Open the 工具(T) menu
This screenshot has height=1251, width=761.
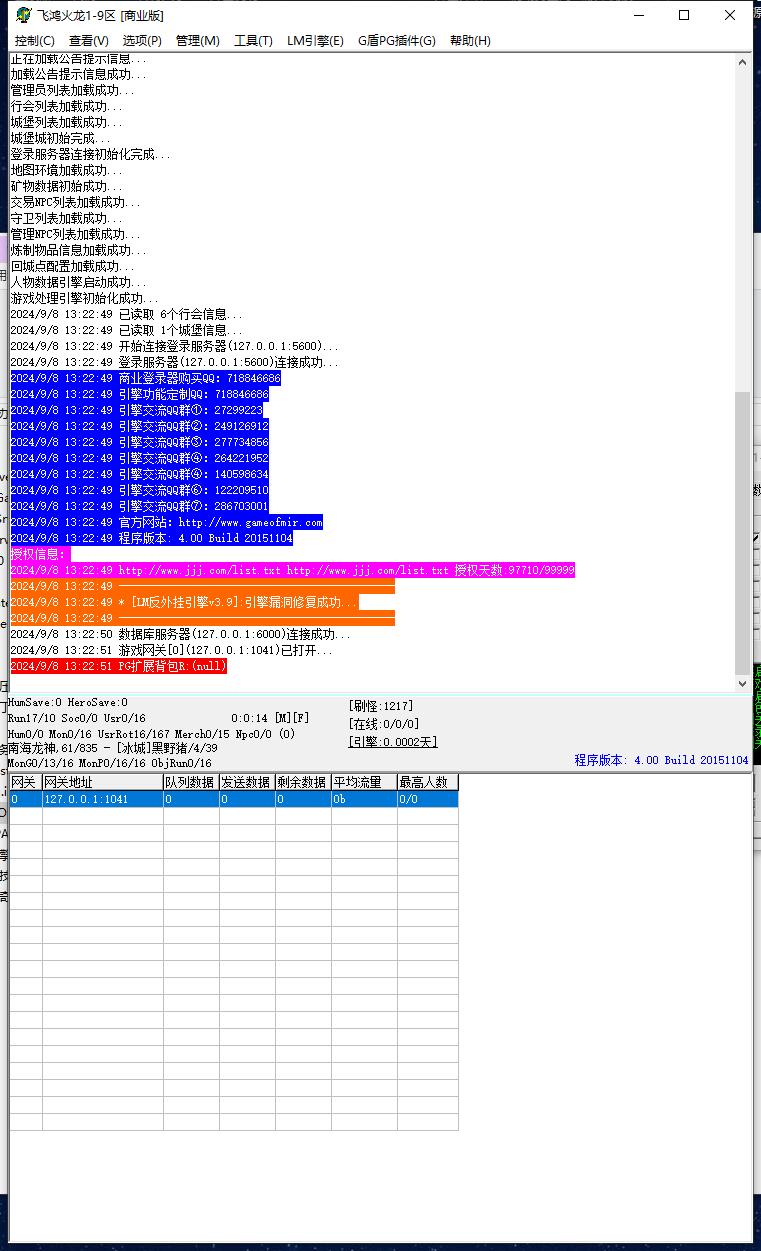[253, 41]
